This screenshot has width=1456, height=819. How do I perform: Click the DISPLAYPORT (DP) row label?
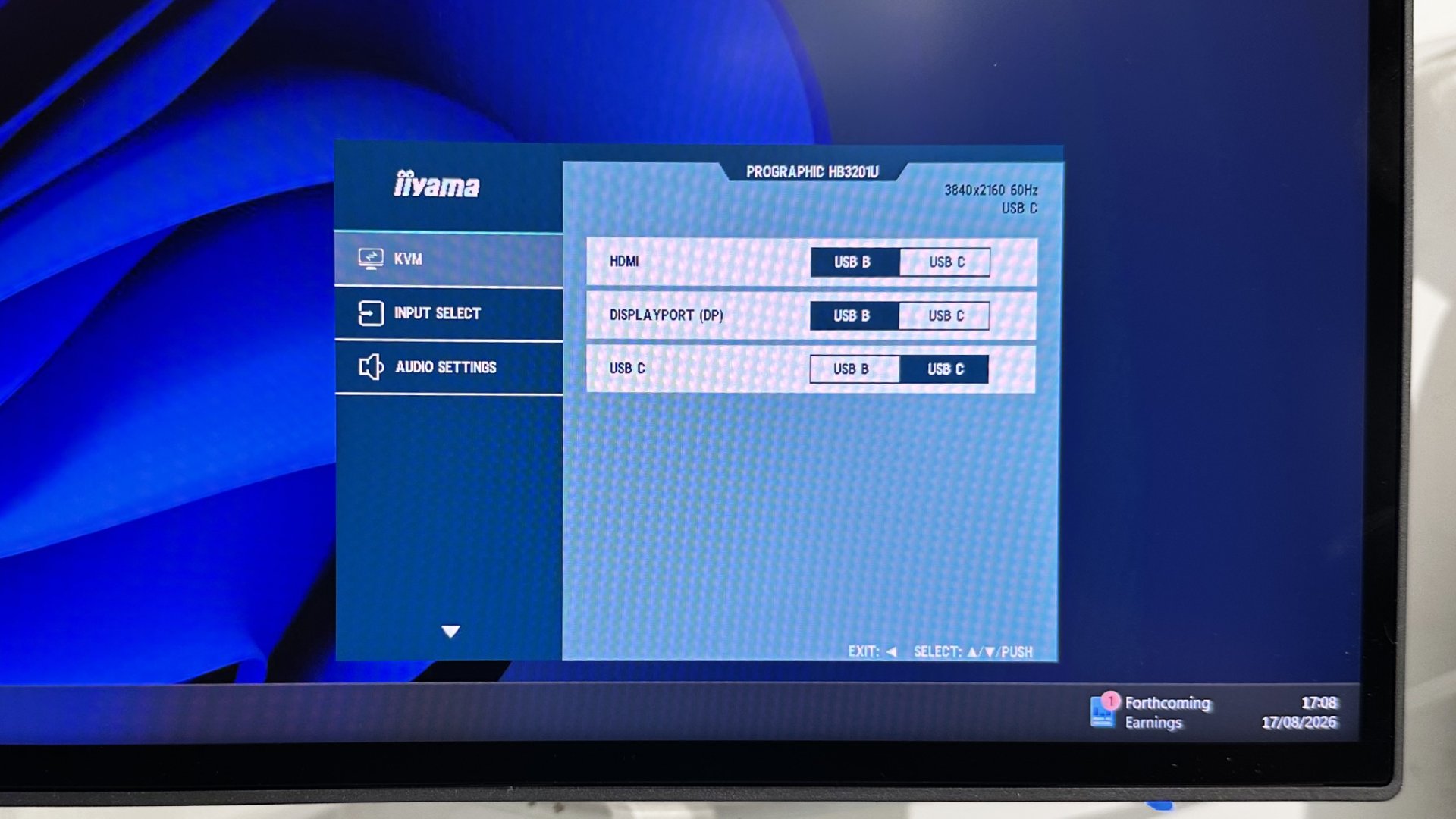[x=666, y=315]
